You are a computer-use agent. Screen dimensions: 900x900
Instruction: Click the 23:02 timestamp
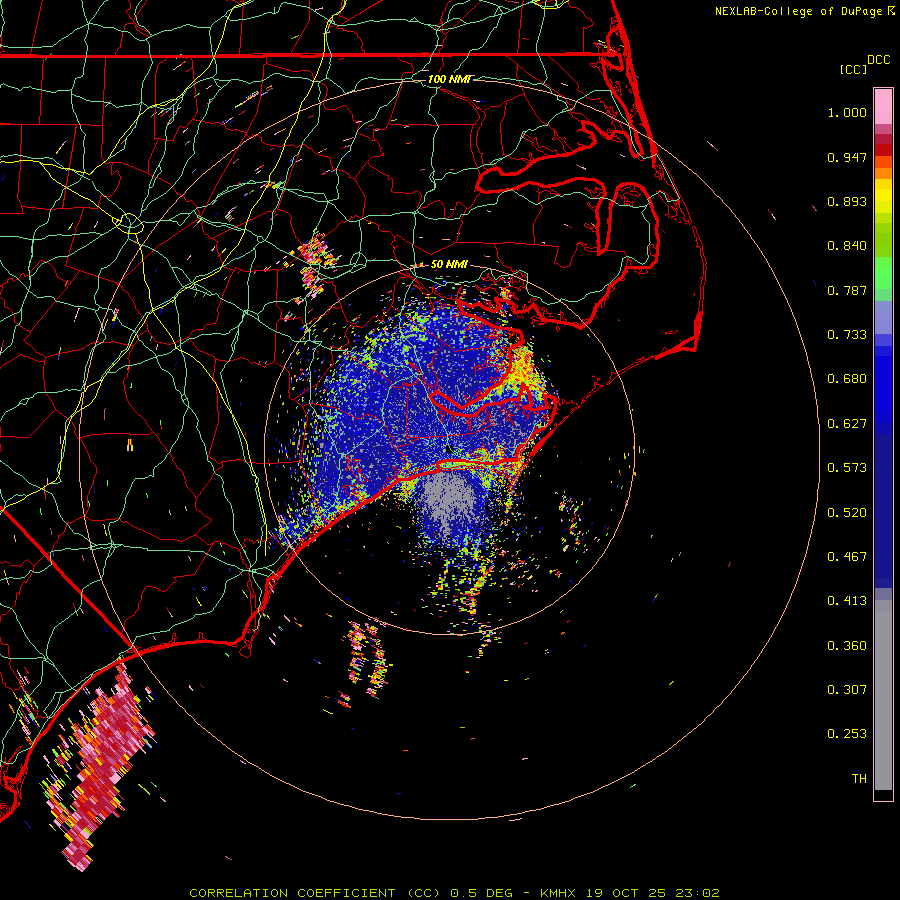(x=697, y=893)
